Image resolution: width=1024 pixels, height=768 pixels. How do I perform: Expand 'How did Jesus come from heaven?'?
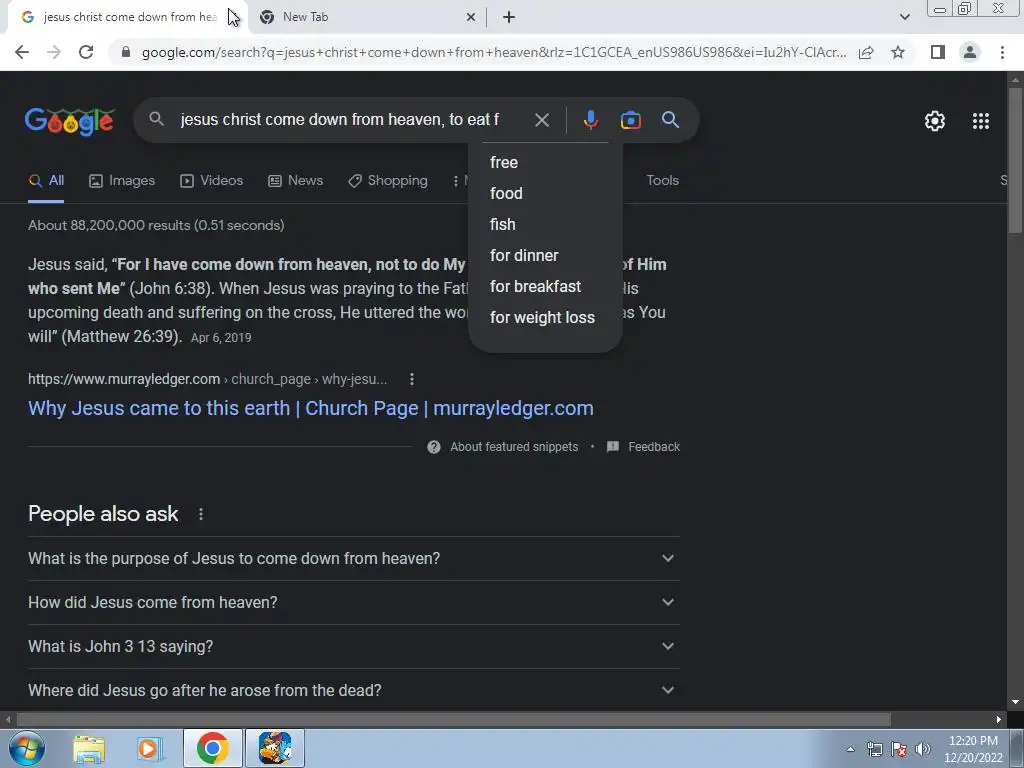tap(354, 603)
